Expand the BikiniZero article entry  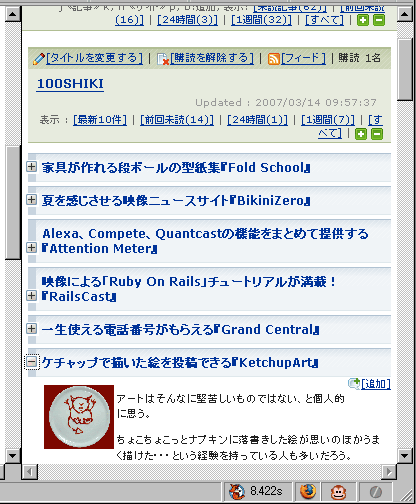click(31, 199)
